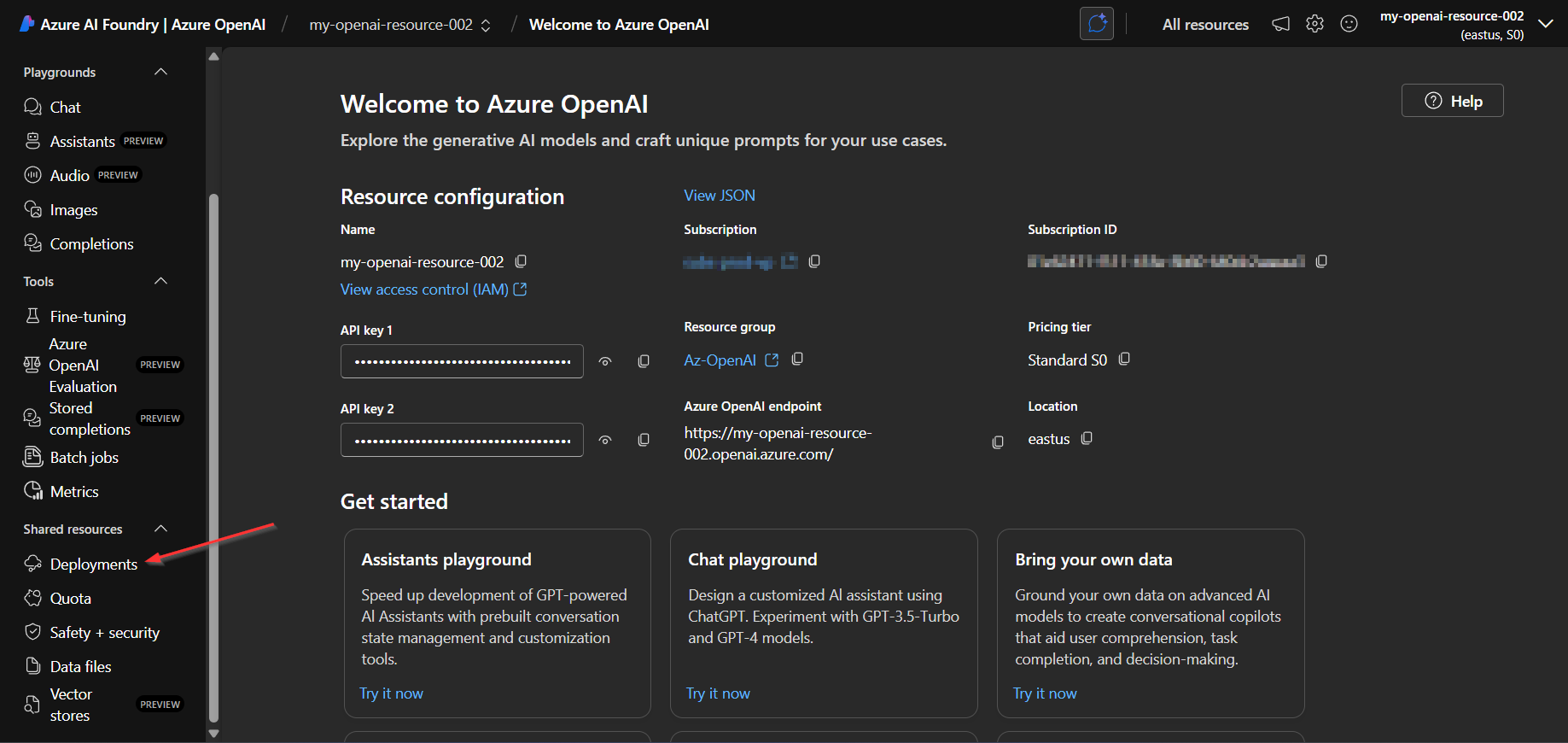Click the Batch jobs sidebar icon
This screenshot has height=743, width=1568.
click(x=32, y=457)
